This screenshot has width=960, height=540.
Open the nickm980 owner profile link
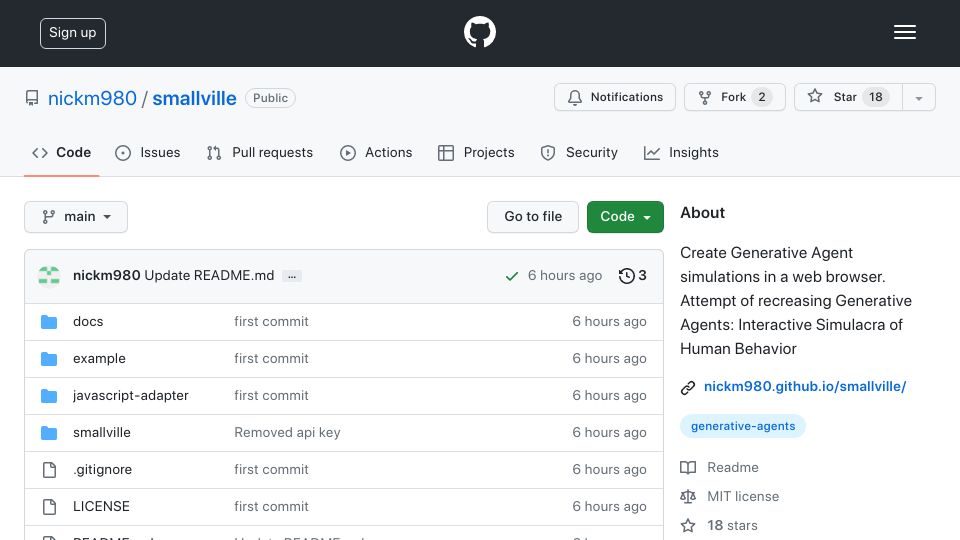pyautogui.click(x=92, y=98)
